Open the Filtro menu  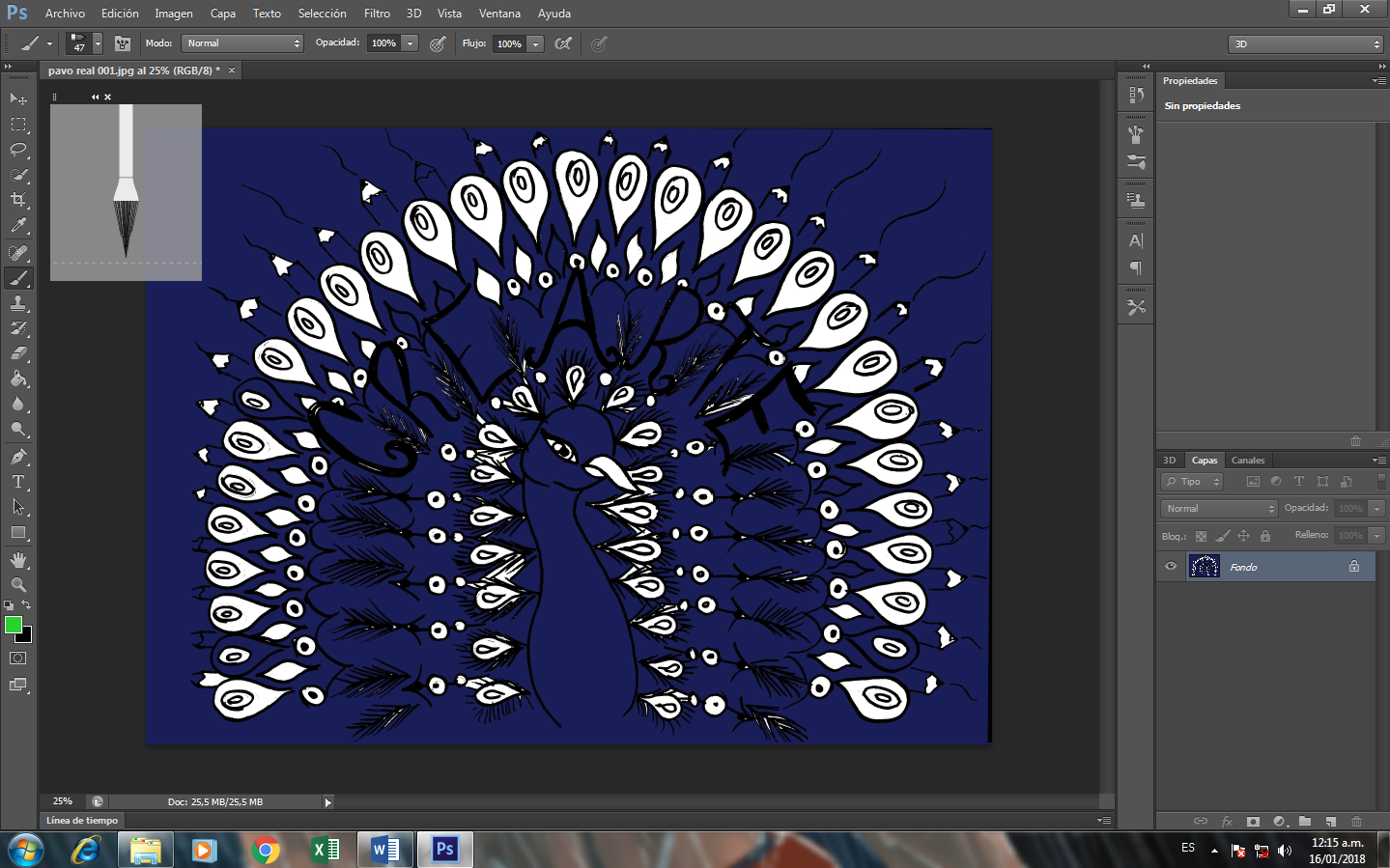click(377, 14)
